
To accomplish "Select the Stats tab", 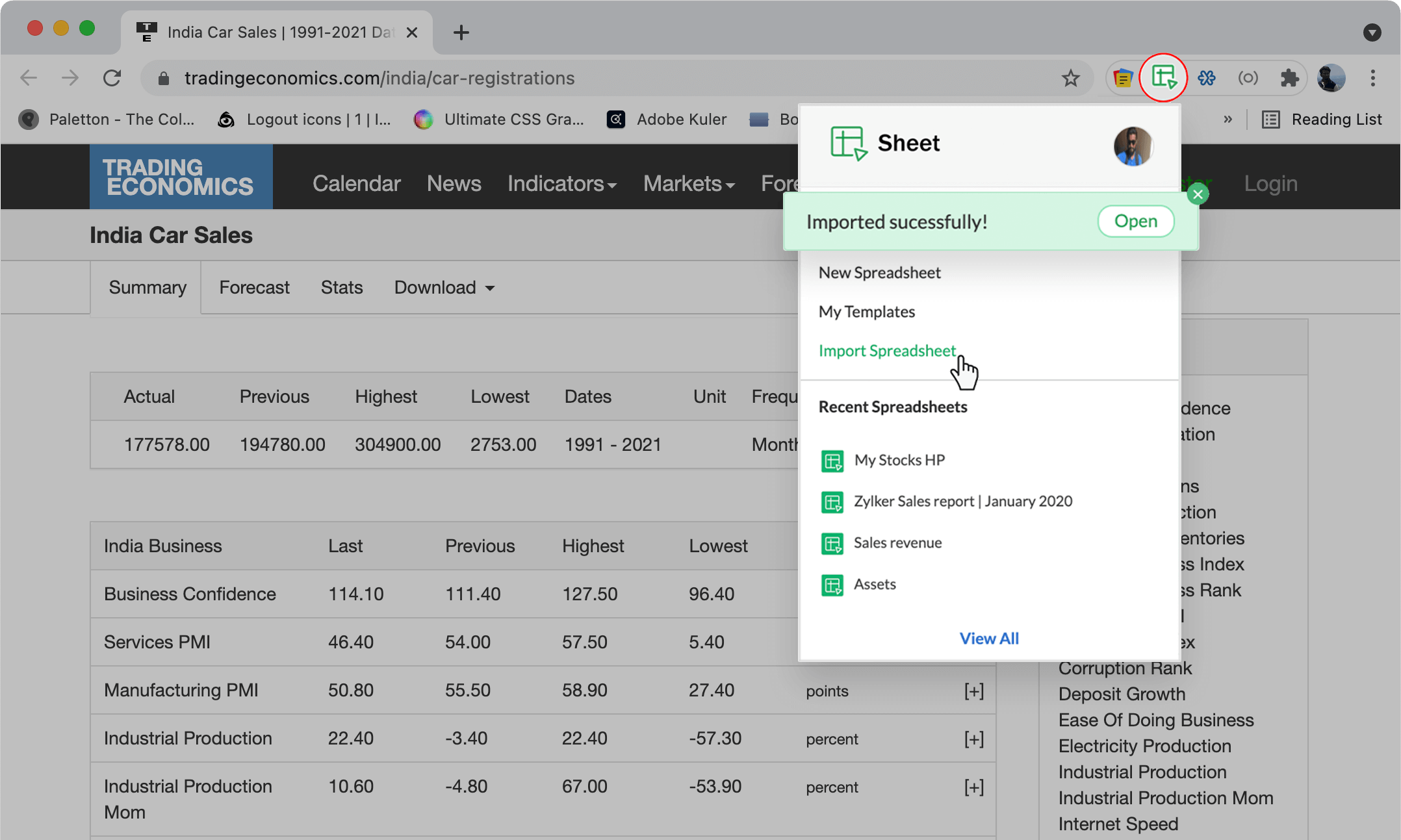I will (341, 287).
